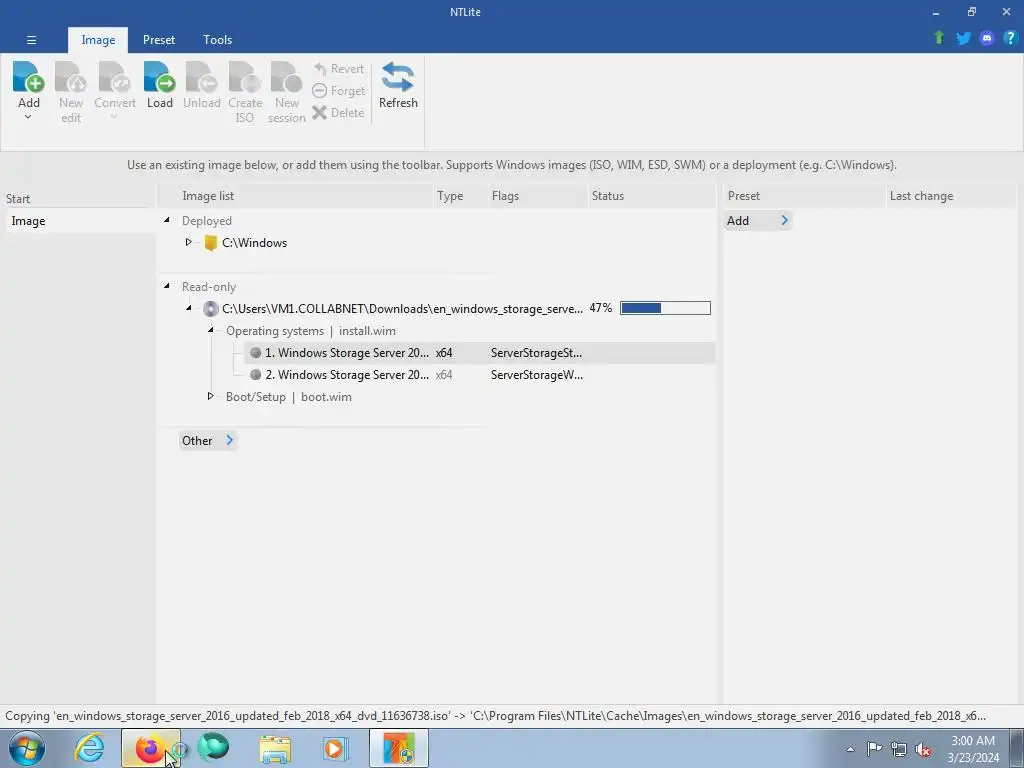Click the muted volume tray icon
1024x768 pixels.
tap(923, 749)
